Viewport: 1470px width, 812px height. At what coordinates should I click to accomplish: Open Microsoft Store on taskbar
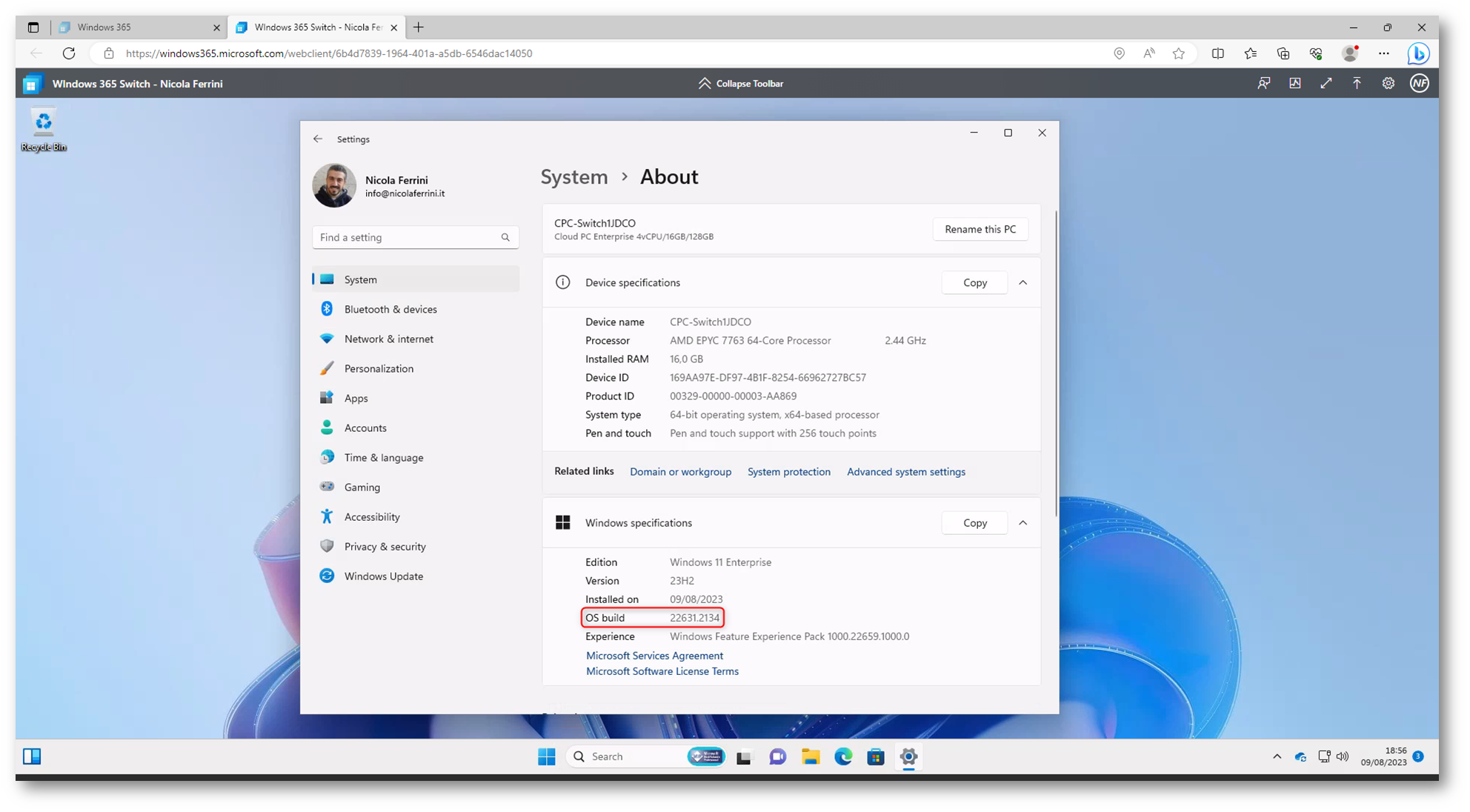(876, 756)
